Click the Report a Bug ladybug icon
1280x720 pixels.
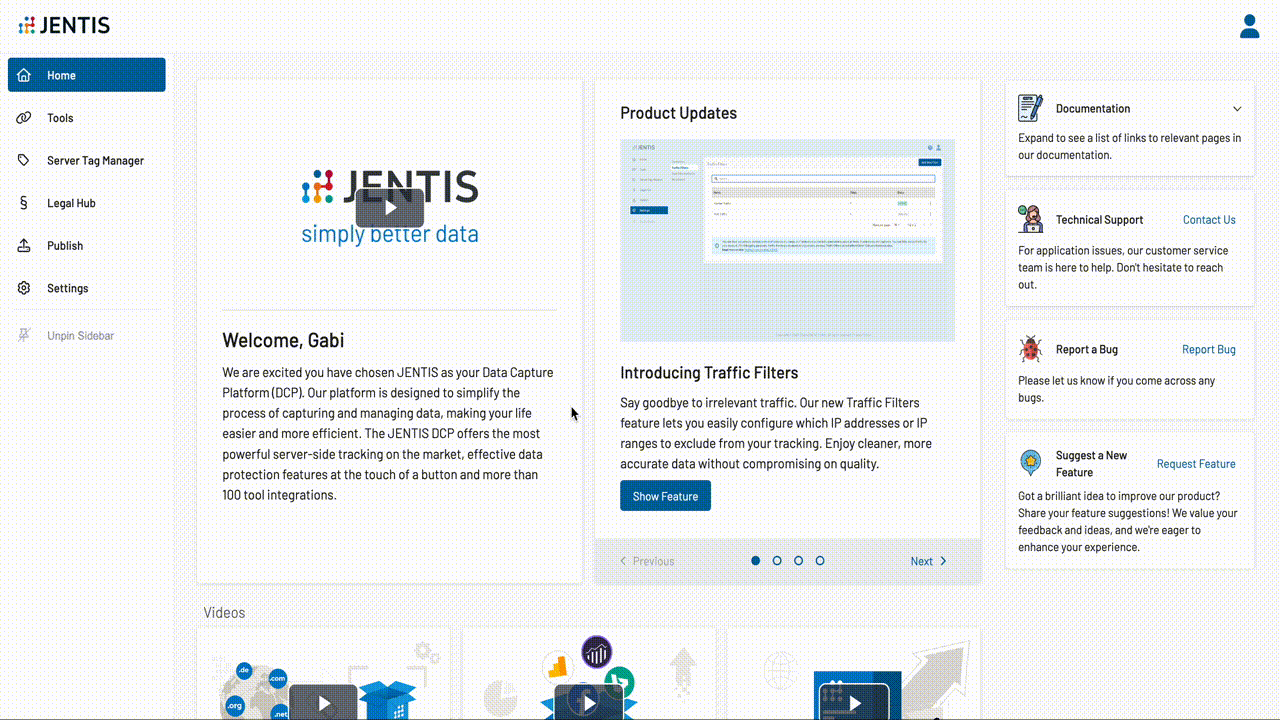coord(1030,349)
